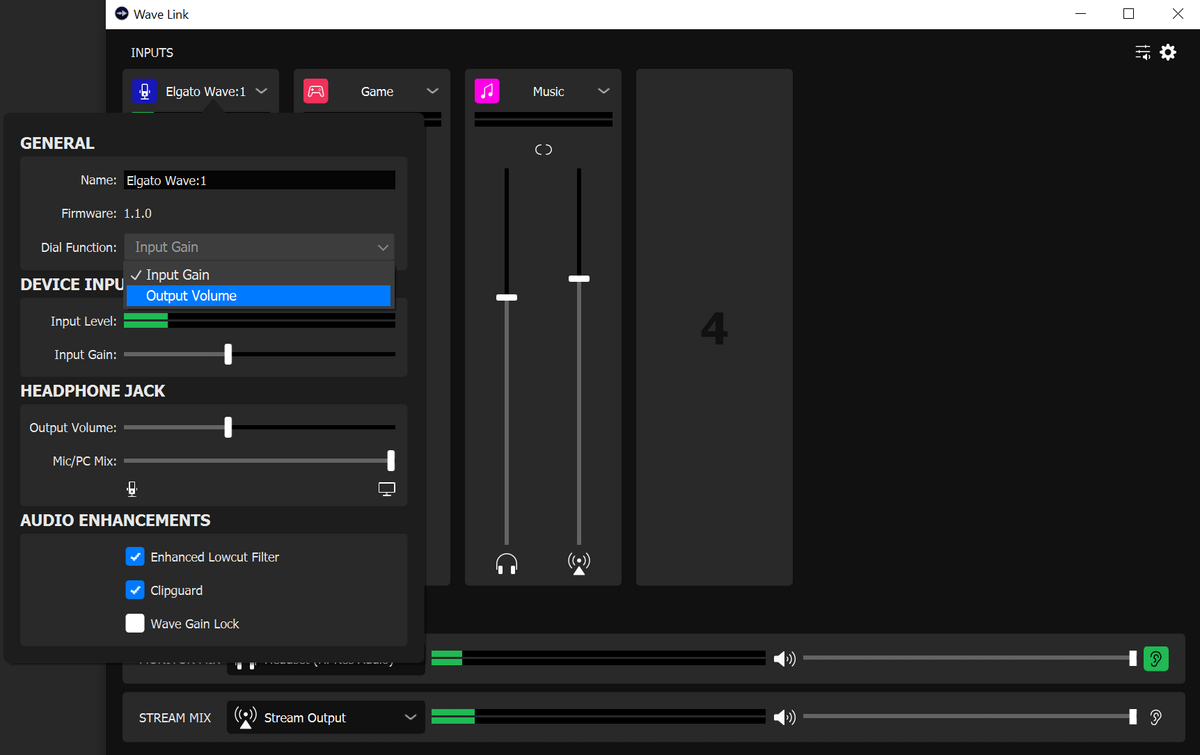Click the Output Volume slider handle
1200x755 pixels.
coord(228,428)
